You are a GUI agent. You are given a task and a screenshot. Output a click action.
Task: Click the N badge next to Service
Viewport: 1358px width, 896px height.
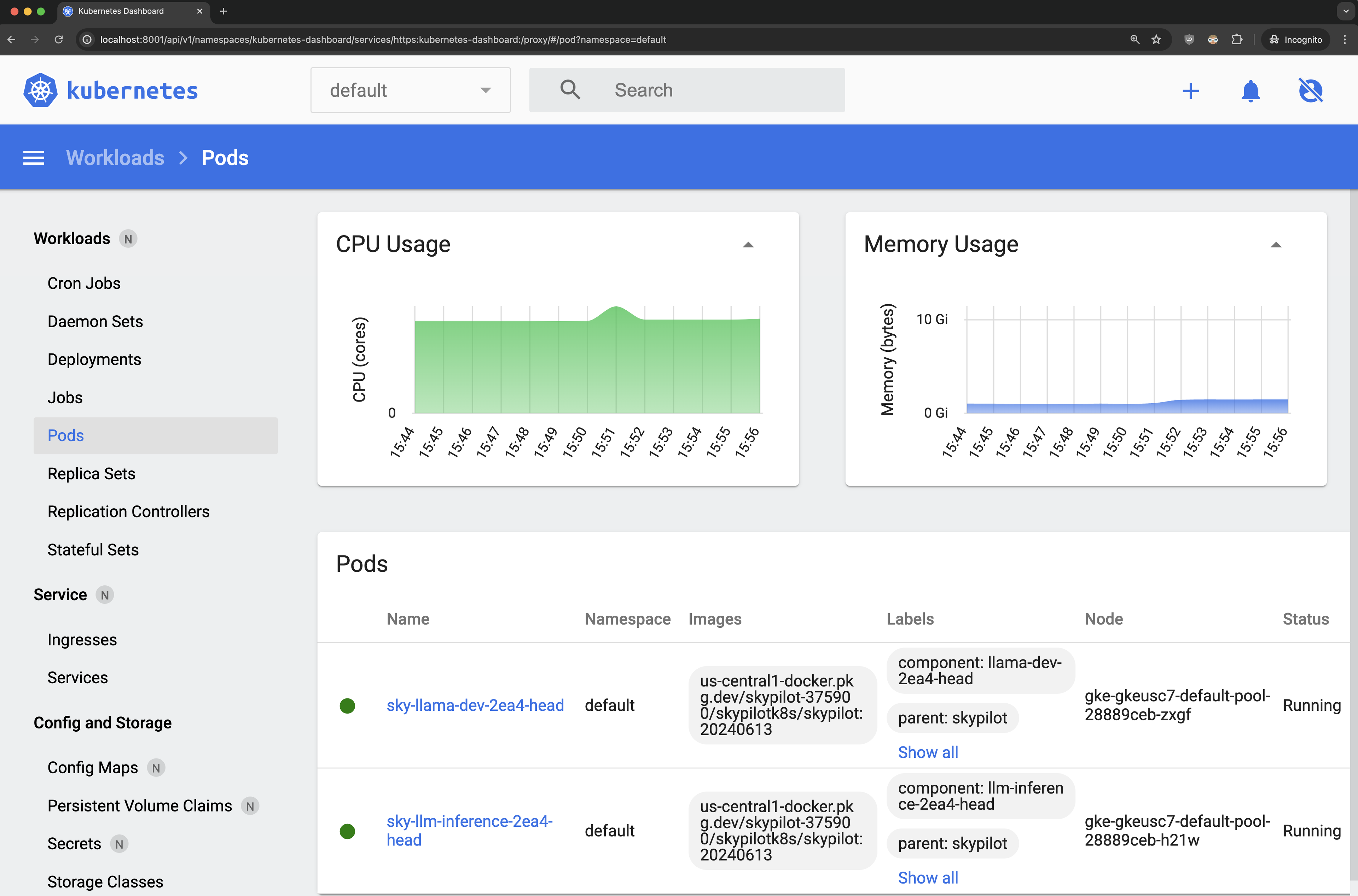(x=105, y=595)
